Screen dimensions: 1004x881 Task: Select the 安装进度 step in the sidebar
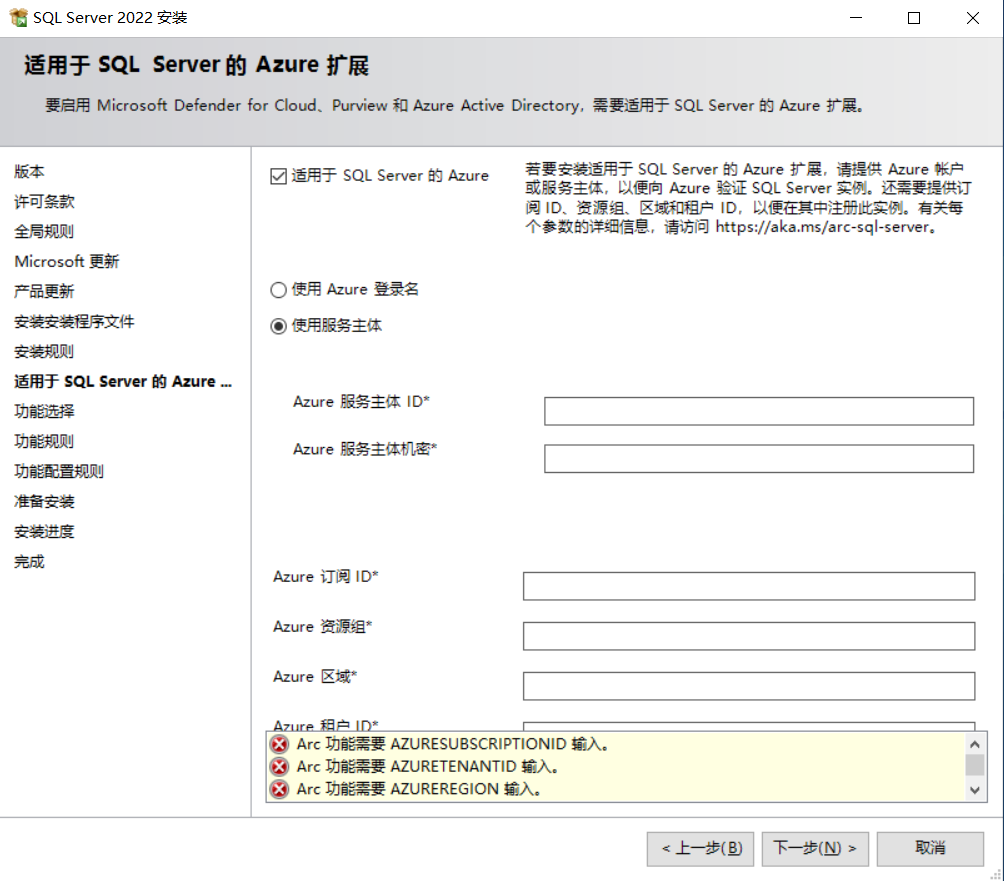tap(44, 531)
